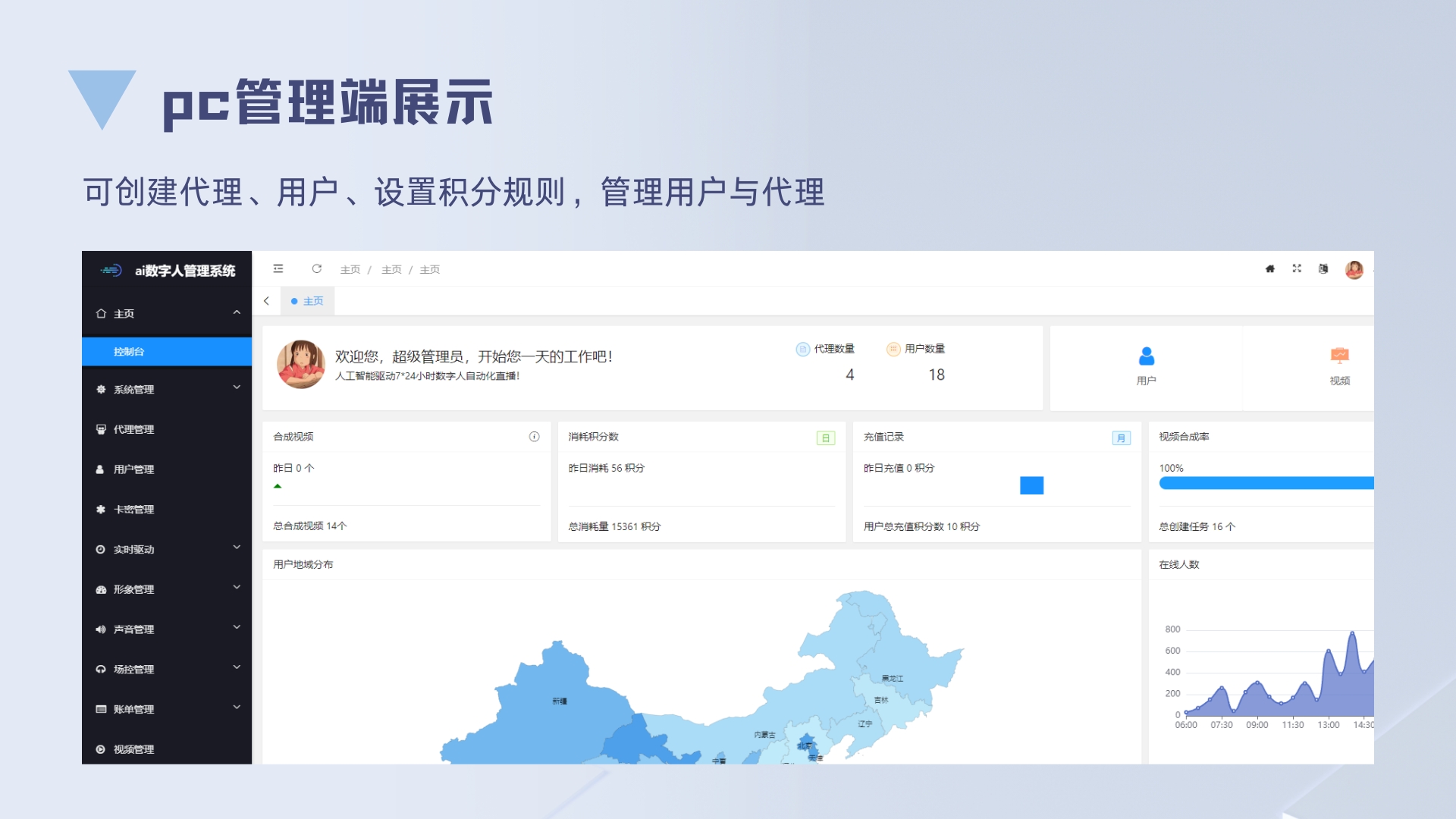
Task: Open the 视频 shortcut icon
Action: [1339, 356]
